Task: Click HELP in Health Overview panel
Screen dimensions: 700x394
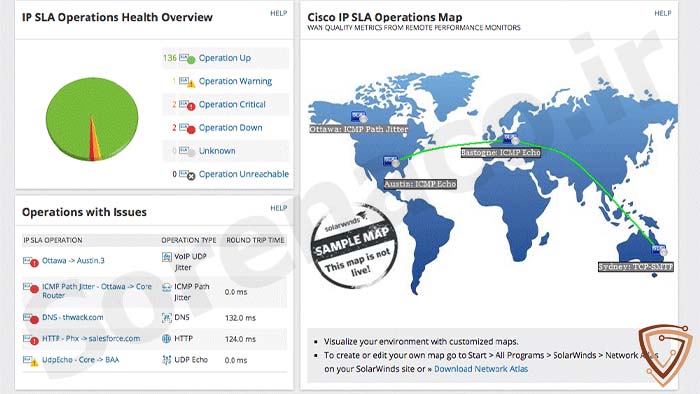Action: [279, 13]
